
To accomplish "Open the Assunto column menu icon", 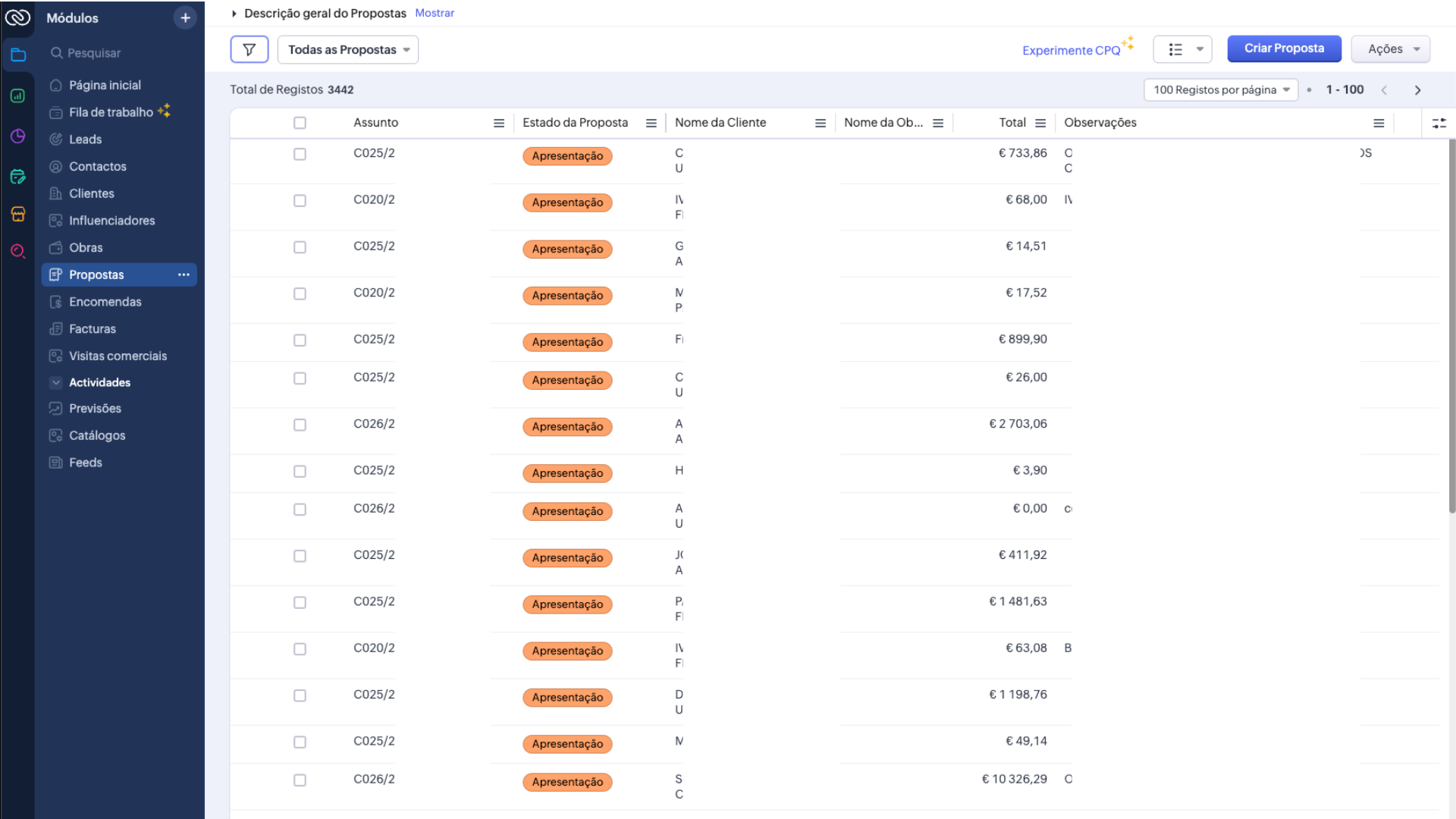I will pos(499,123).
